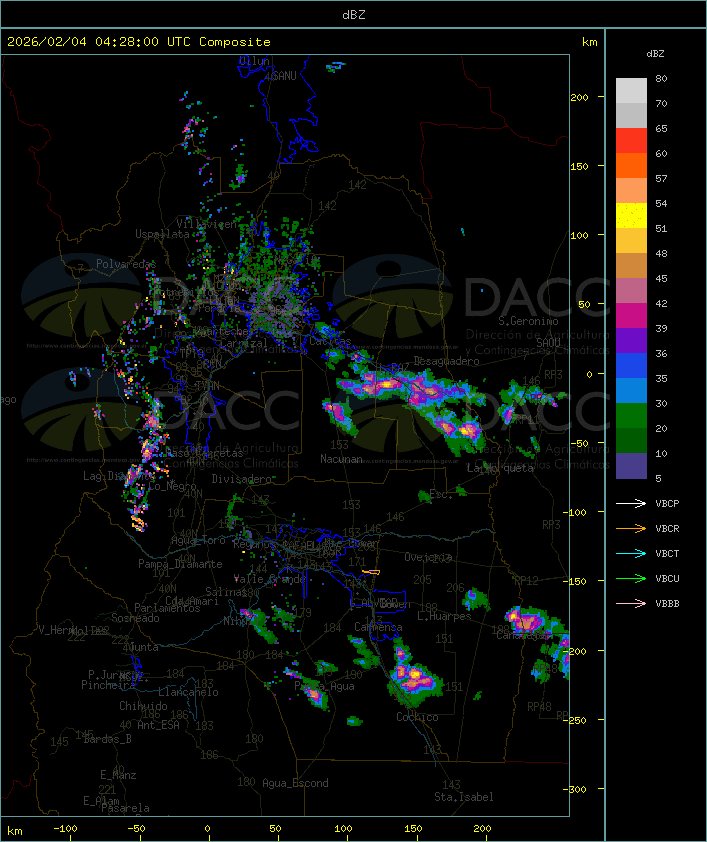Choose the green 20-30 dBZ swatch
The height and width of the screenshot is (842, 707).
point(631,416)
